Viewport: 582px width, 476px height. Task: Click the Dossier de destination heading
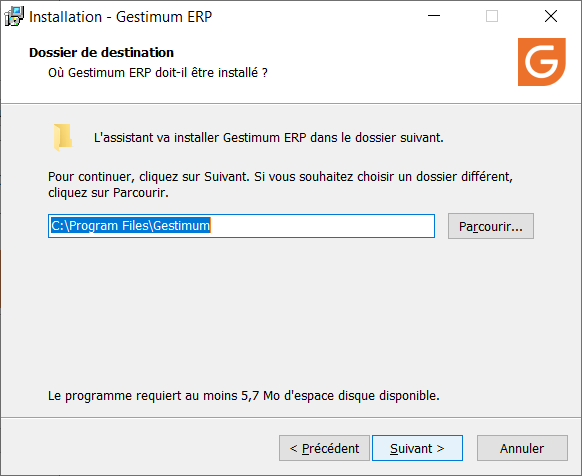(x=101, y=52)
